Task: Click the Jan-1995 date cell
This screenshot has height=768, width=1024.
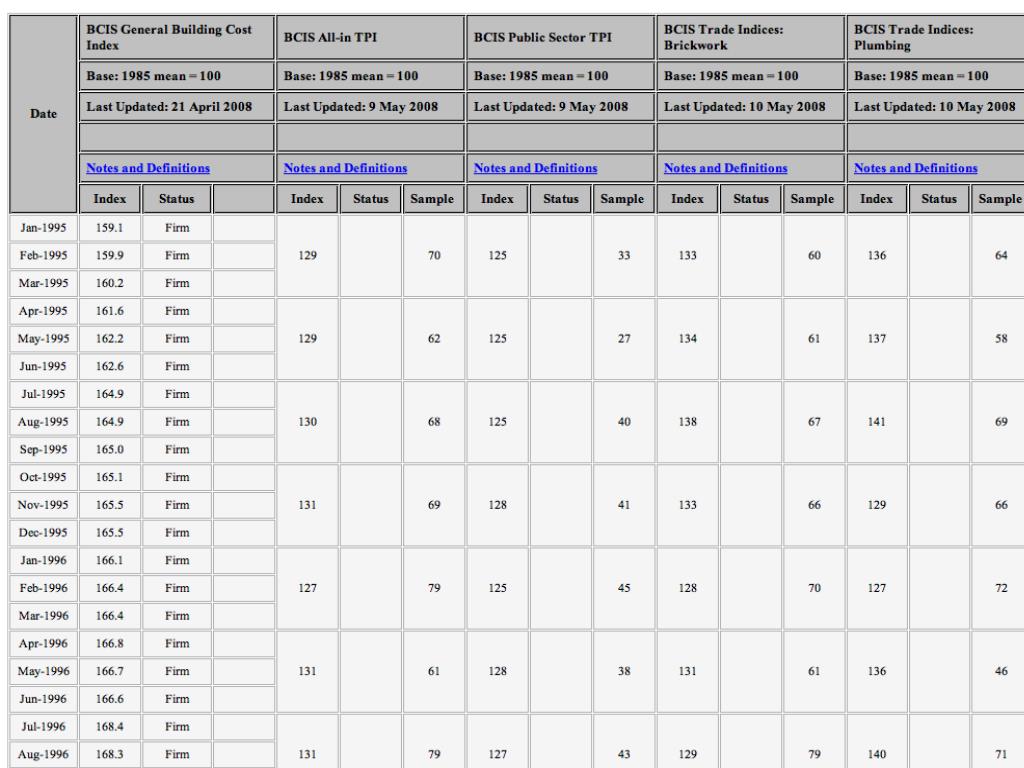Action: coord(43,228)
